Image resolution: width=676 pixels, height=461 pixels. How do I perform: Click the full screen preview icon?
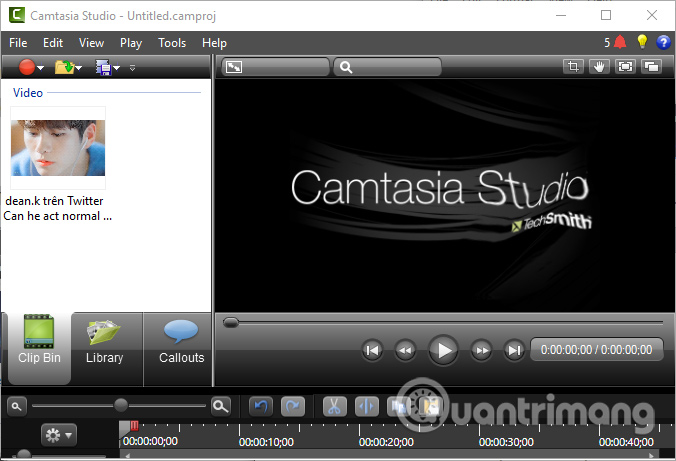pyautogui.click(x=625, y=66)
